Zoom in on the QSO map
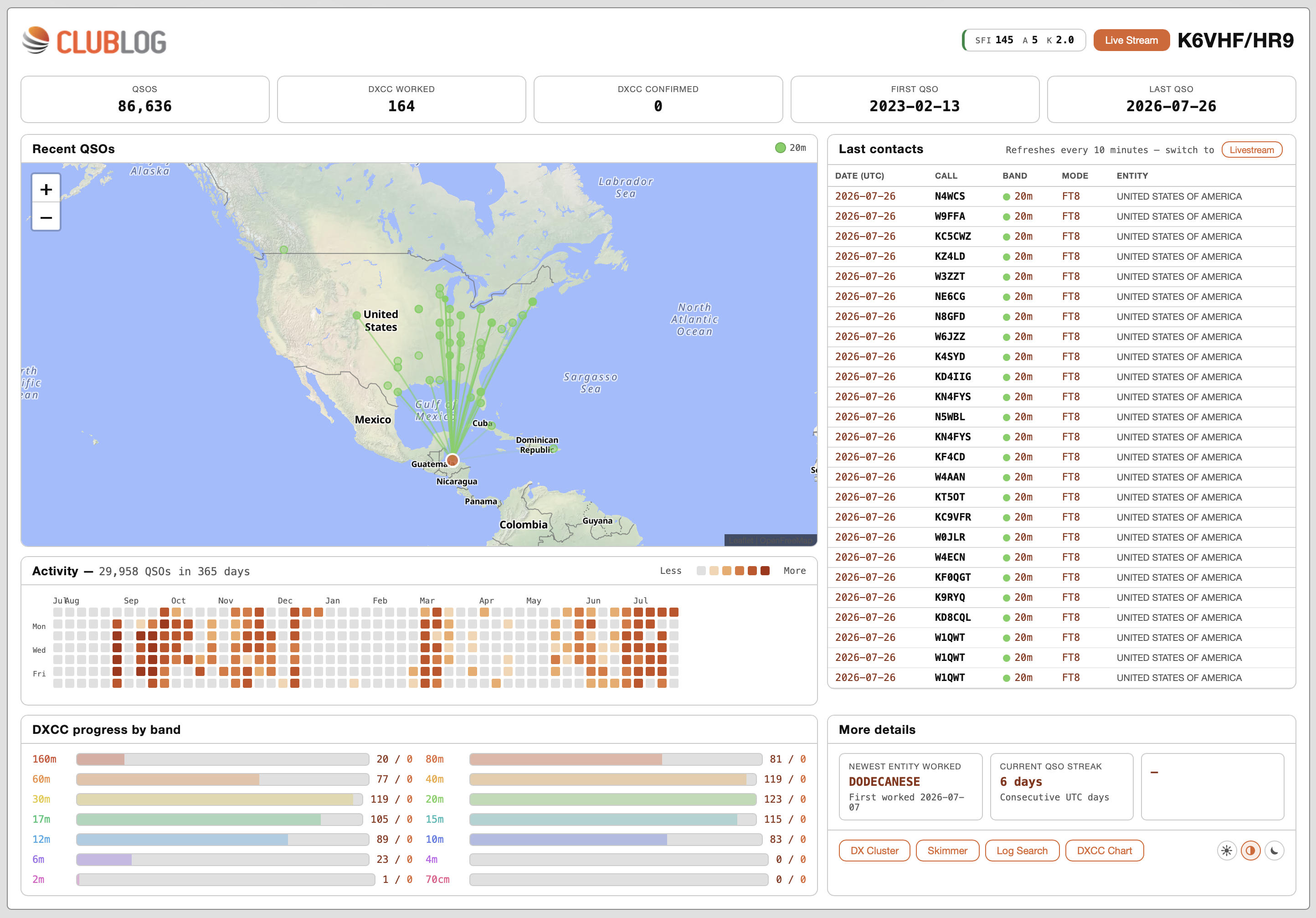 46,189
